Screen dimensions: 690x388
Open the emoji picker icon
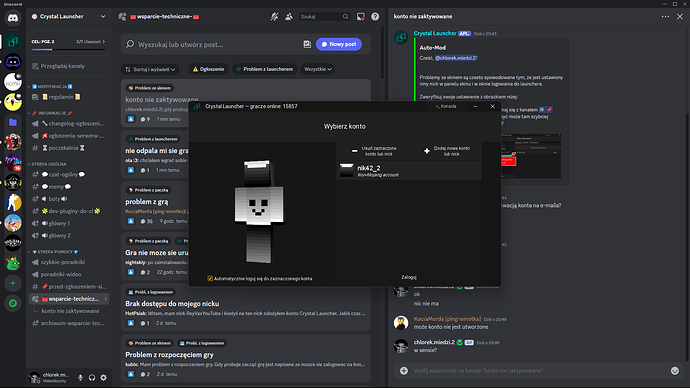point(675,371)
